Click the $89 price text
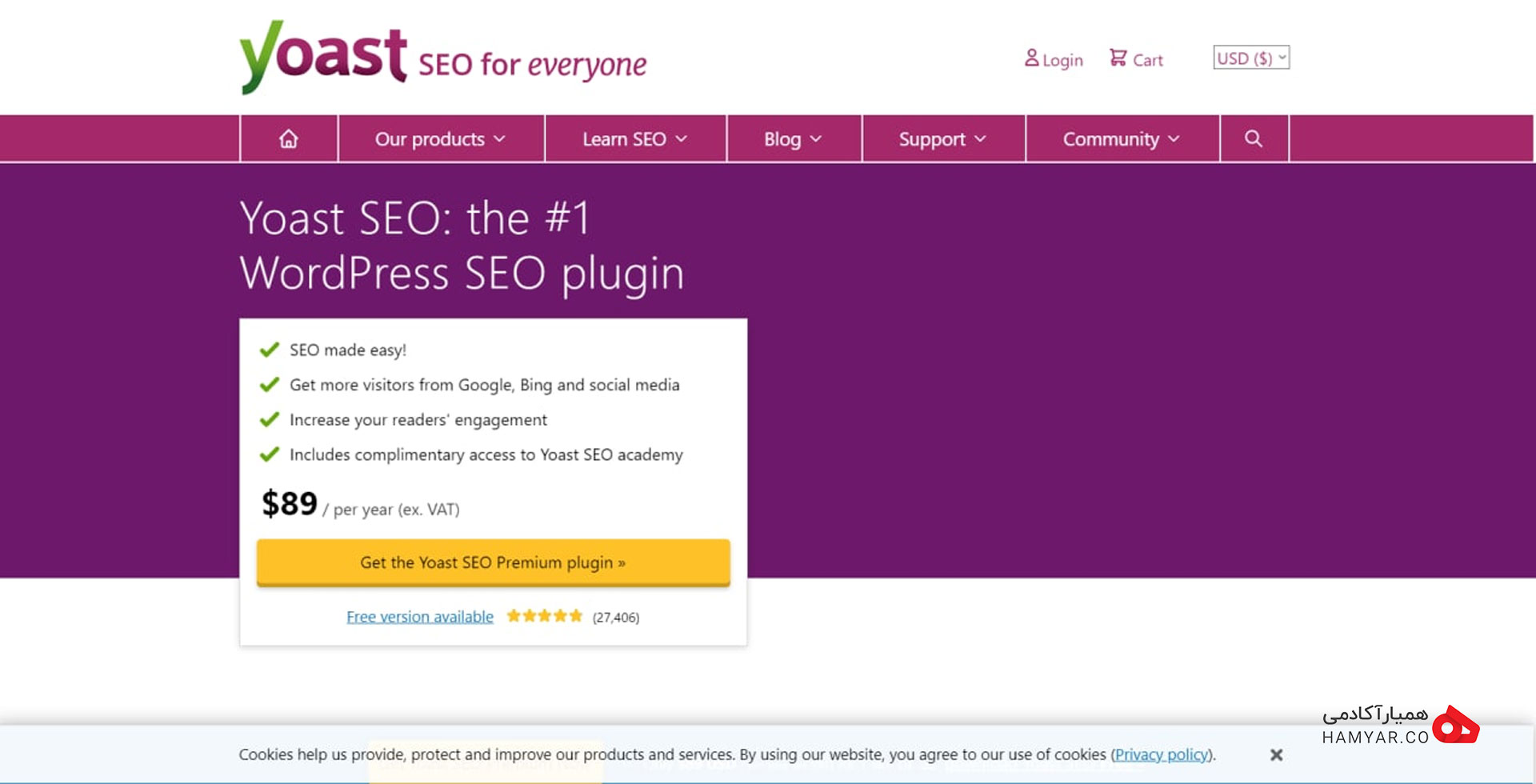The height and width of the screenshot is (784, 1536). [x=290, y=504]
